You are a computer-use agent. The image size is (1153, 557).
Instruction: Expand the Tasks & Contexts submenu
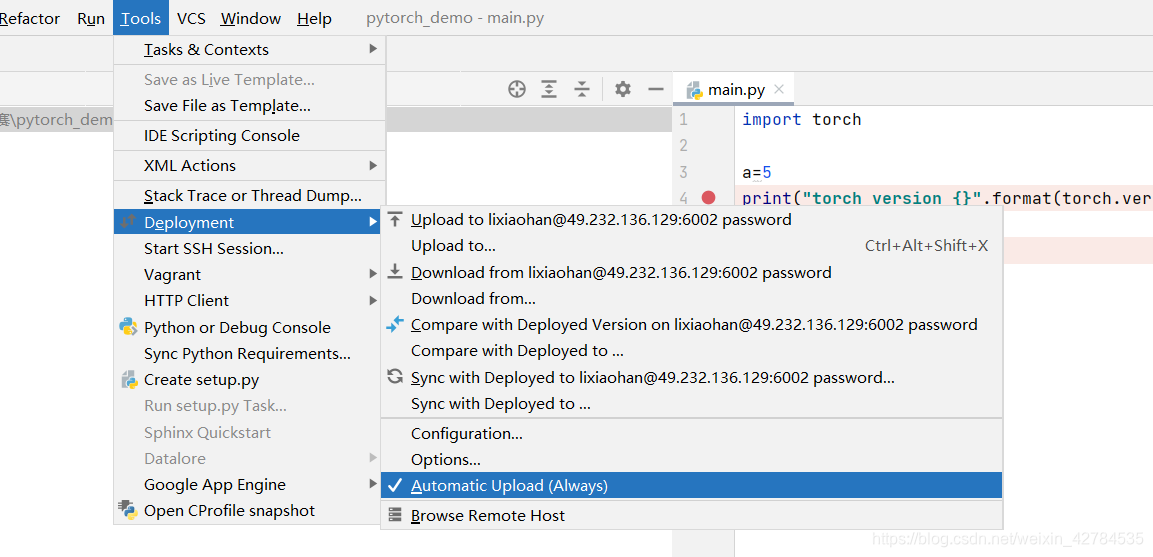[x=249, y=49]
